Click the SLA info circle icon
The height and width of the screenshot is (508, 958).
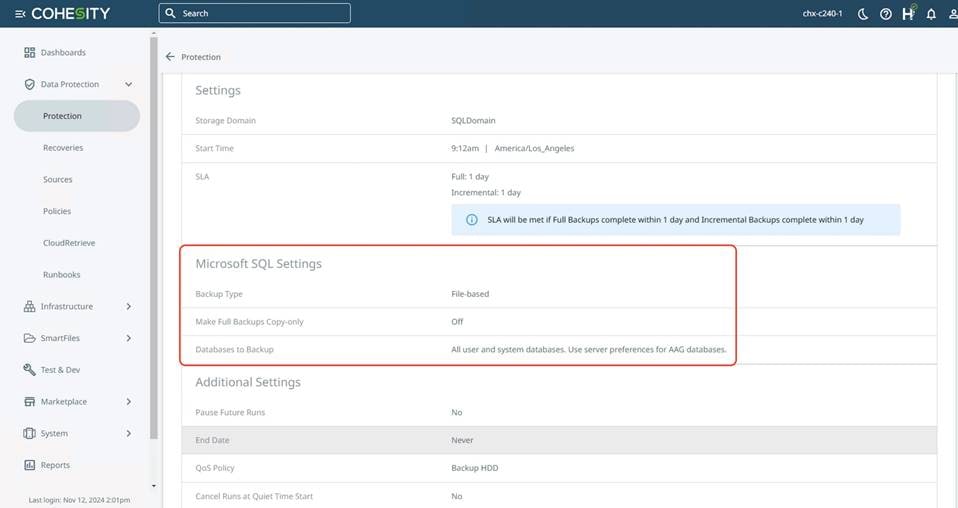coord(472,220)
